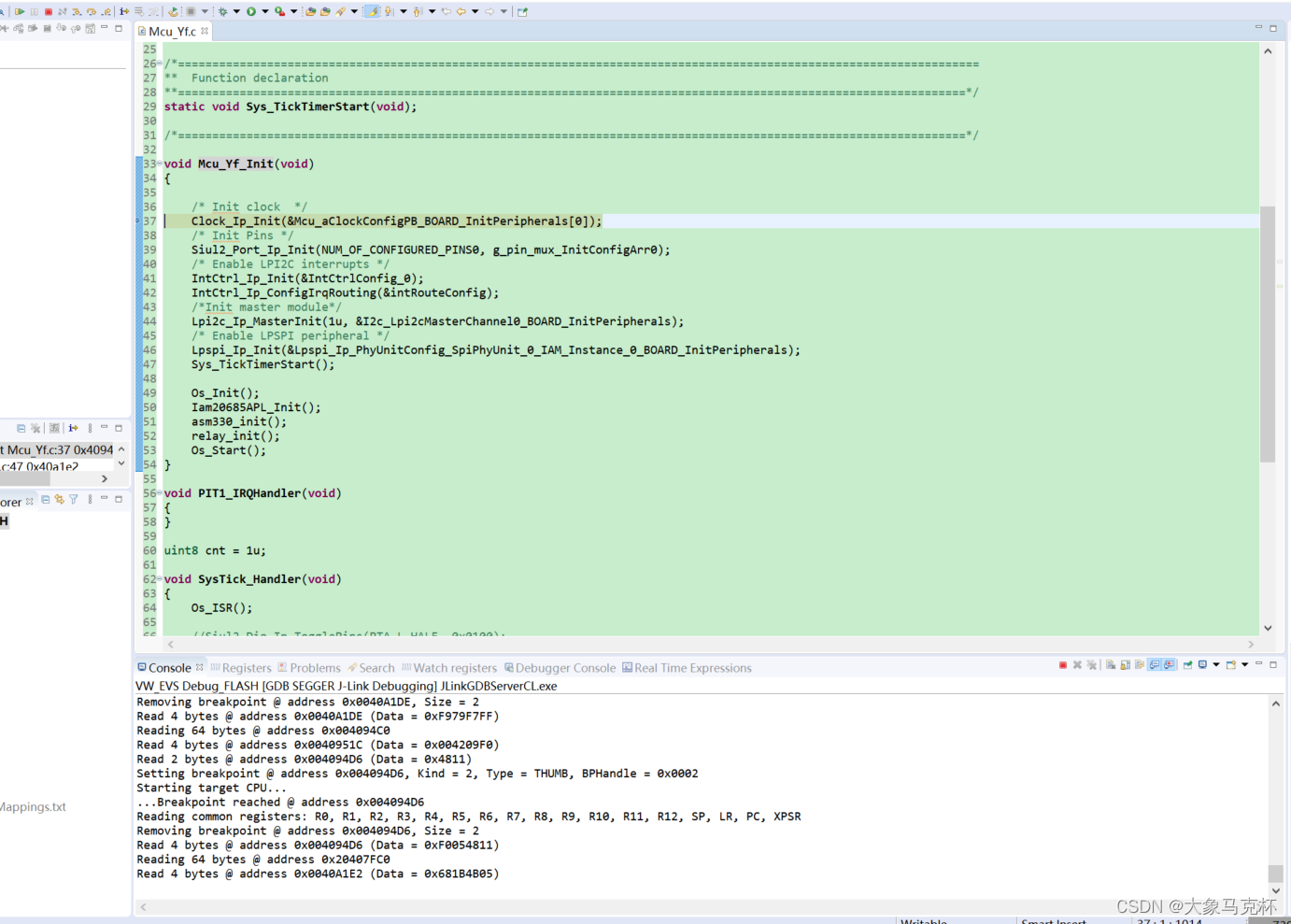The height and width of the screenshot is (924, 1291).
Task: Switch to the Debugger Console tab
Action: coord(560,668)
